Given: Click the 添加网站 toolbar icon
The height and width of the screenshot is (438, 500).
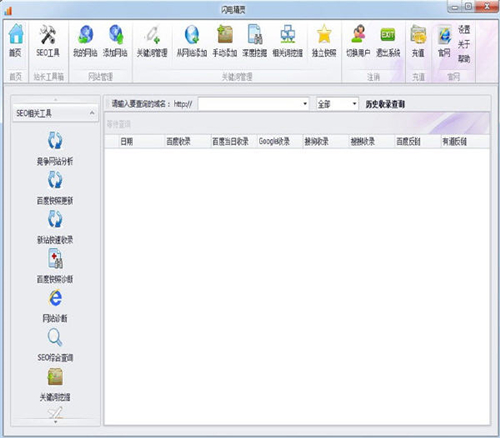Looking at the screenshot, I should [x=115, y=40].
